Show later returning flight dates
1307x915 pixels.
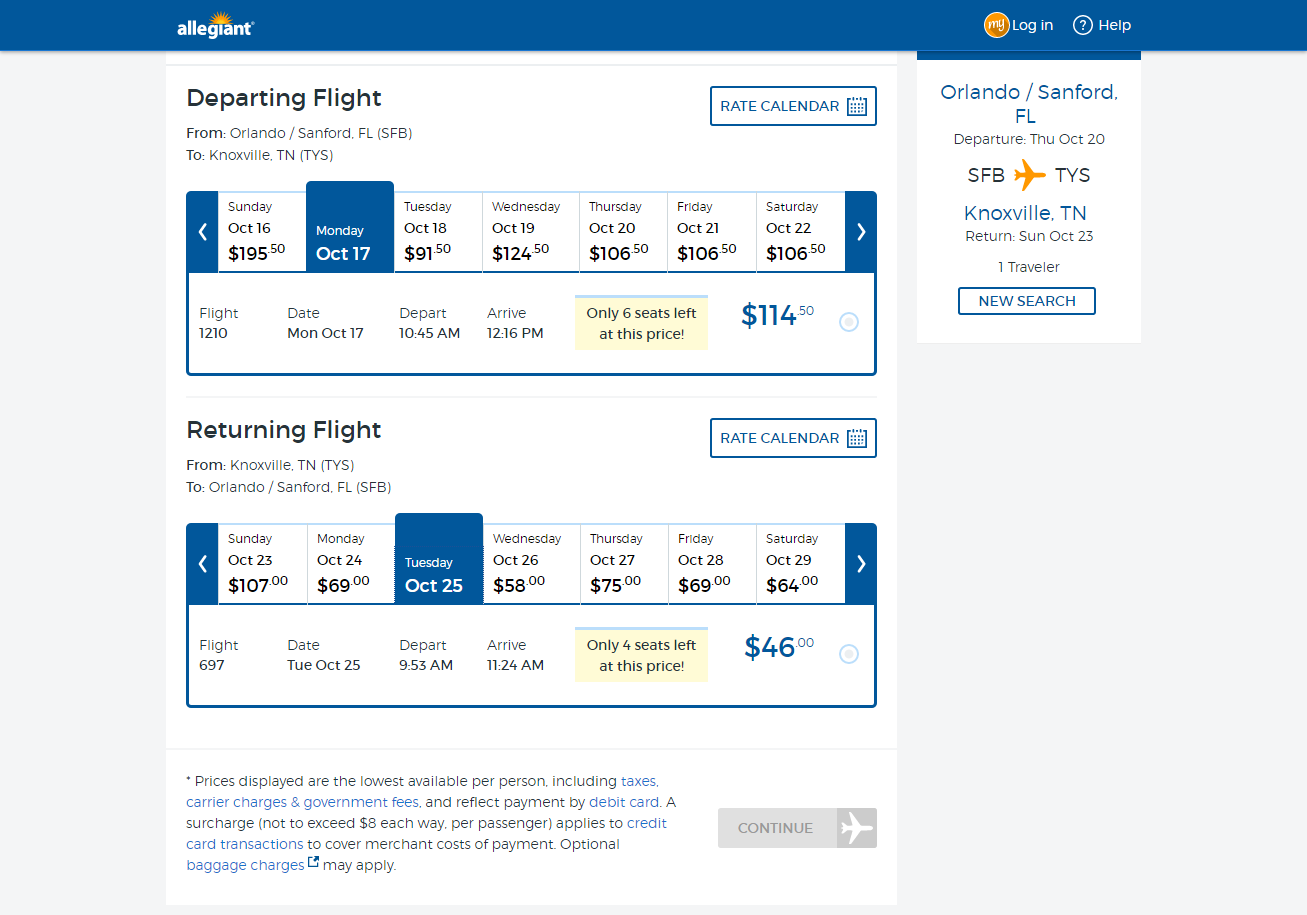[x=861, y=564]
